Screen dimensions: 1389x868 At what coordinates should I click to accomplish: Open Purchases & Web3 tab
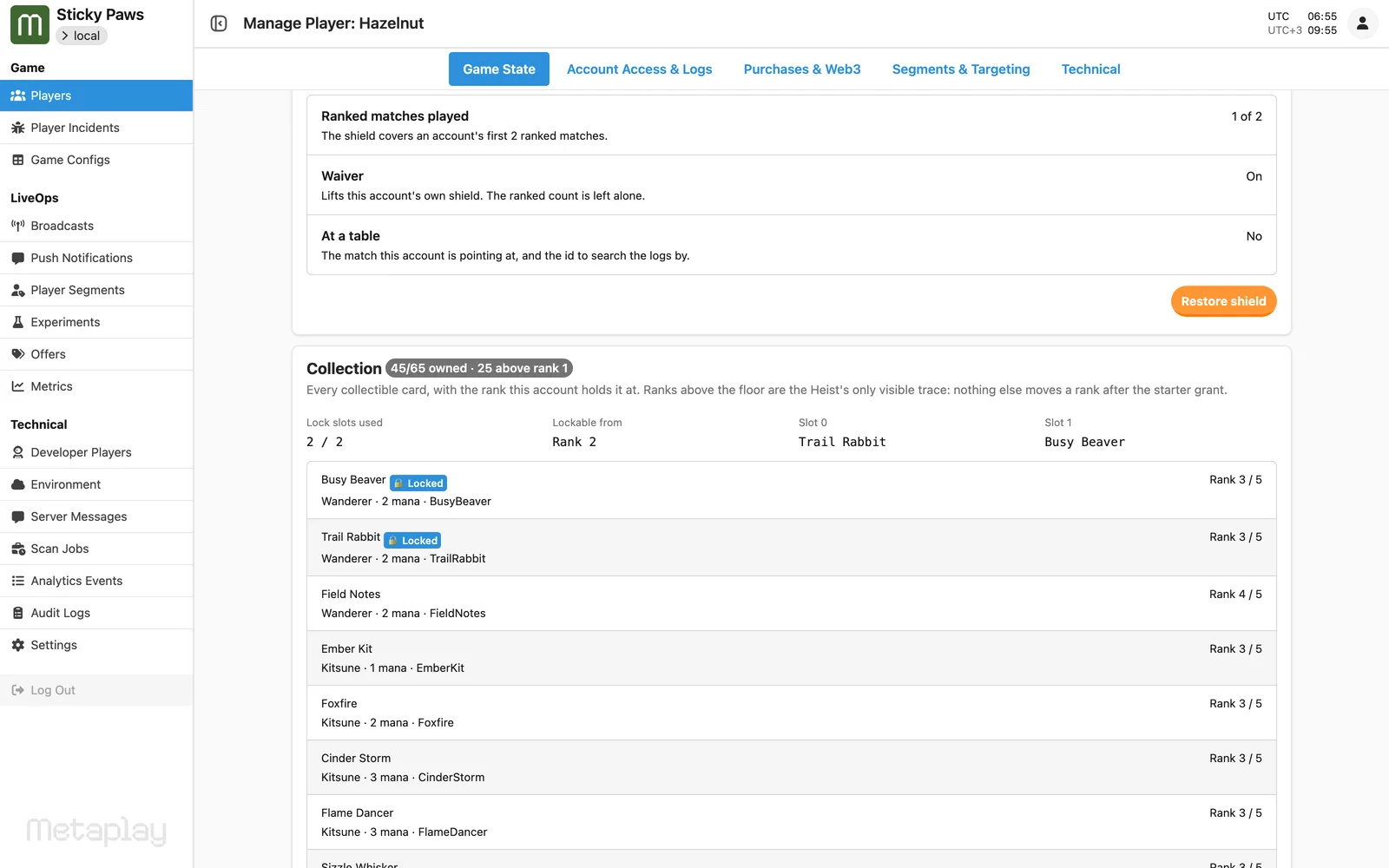(x=802, y=69)
